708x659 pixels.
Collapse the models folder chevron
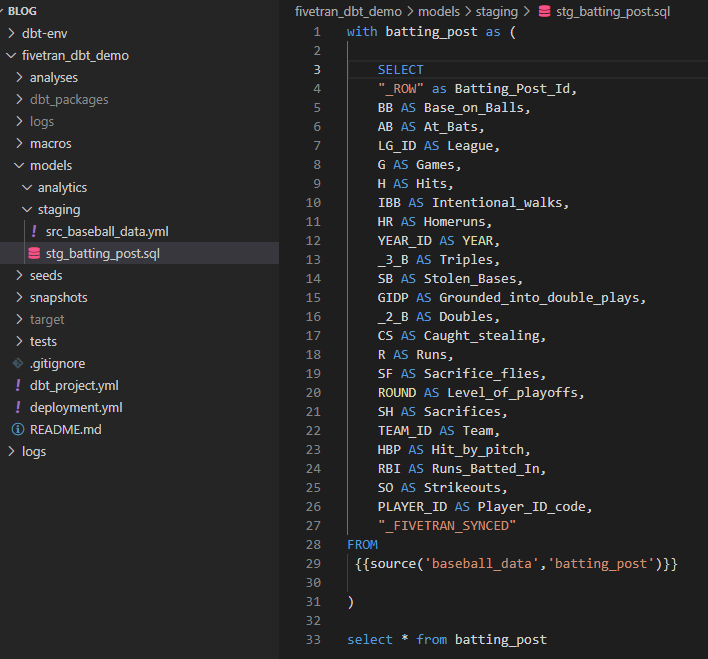point(19,165)
